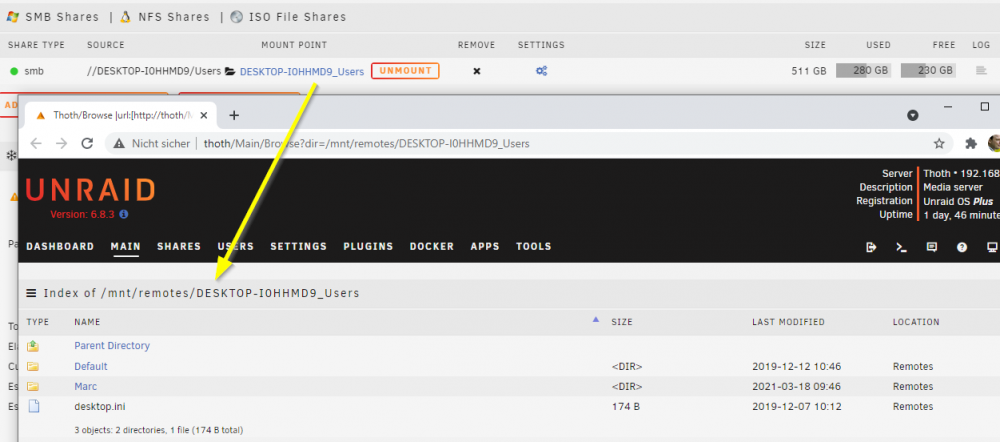Go back in browser history
Image resolution: width=1000 pixels, height=442 pixels.
36,144
